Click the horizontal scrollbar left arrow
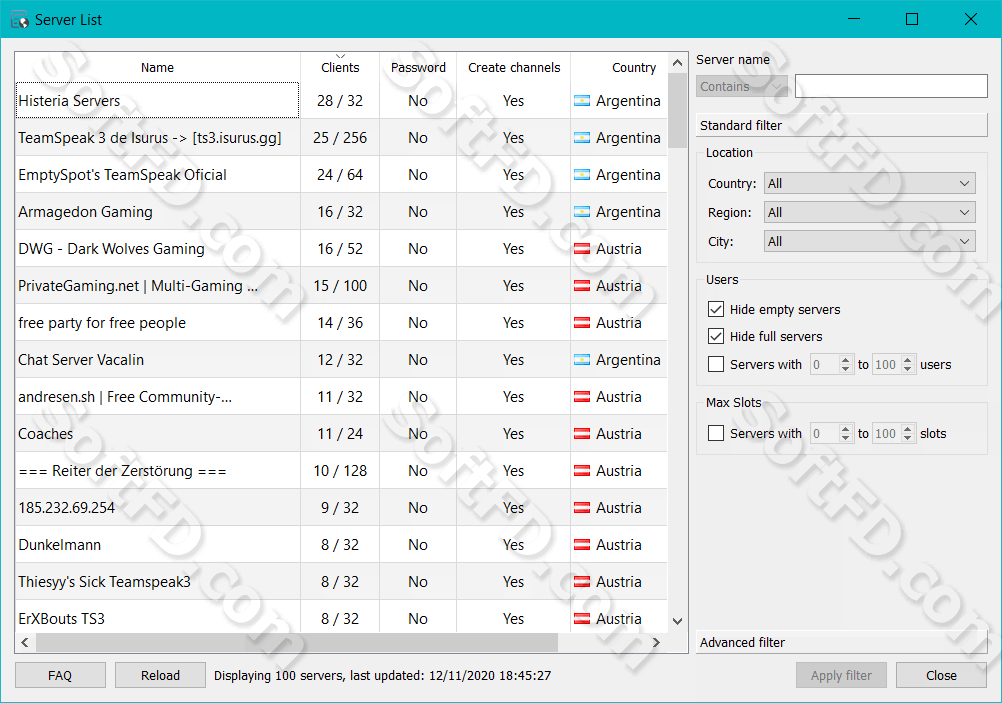 click(25, 642)
